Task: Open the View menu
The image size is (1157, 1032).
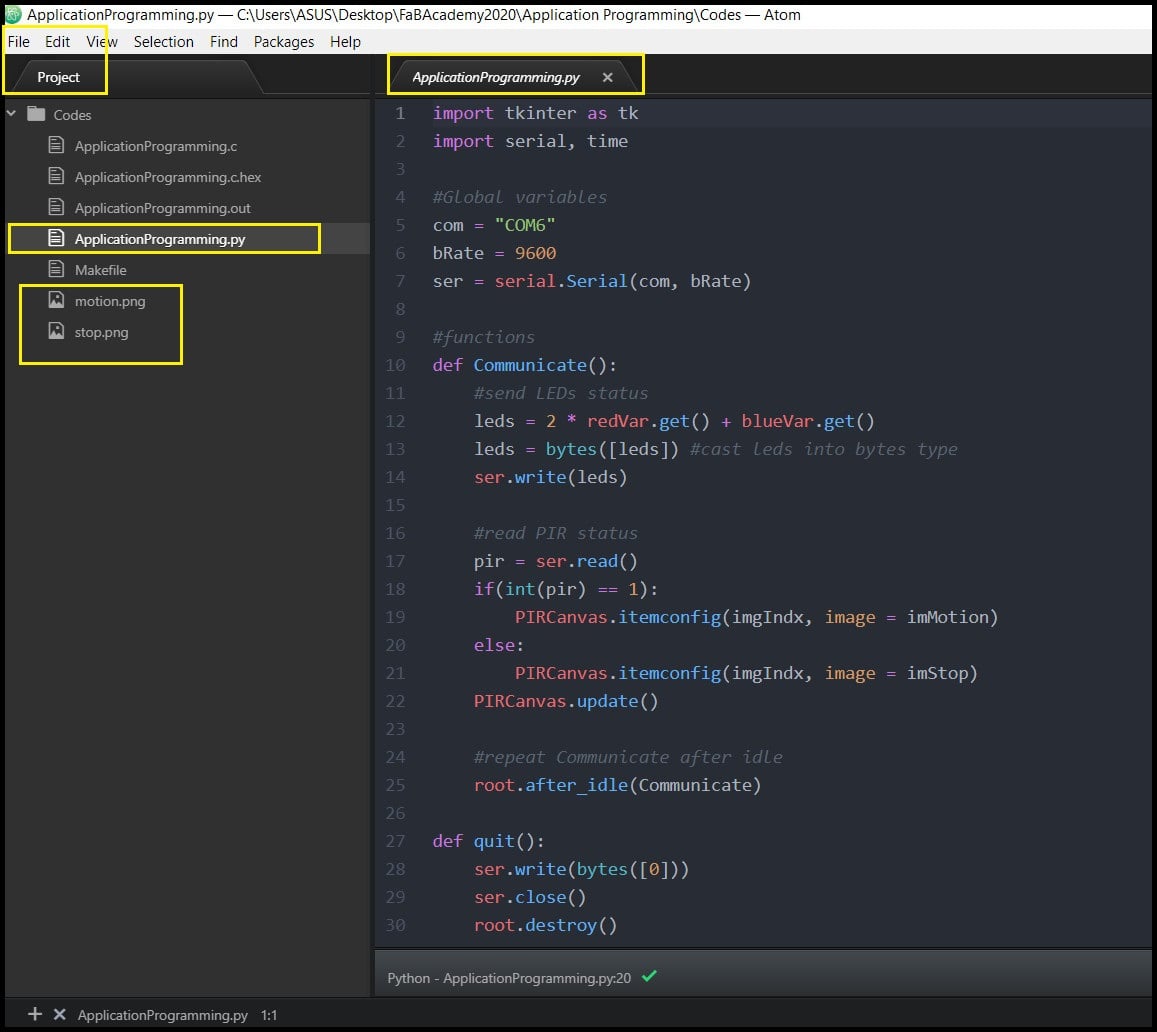Action: [x=102, y=41]
